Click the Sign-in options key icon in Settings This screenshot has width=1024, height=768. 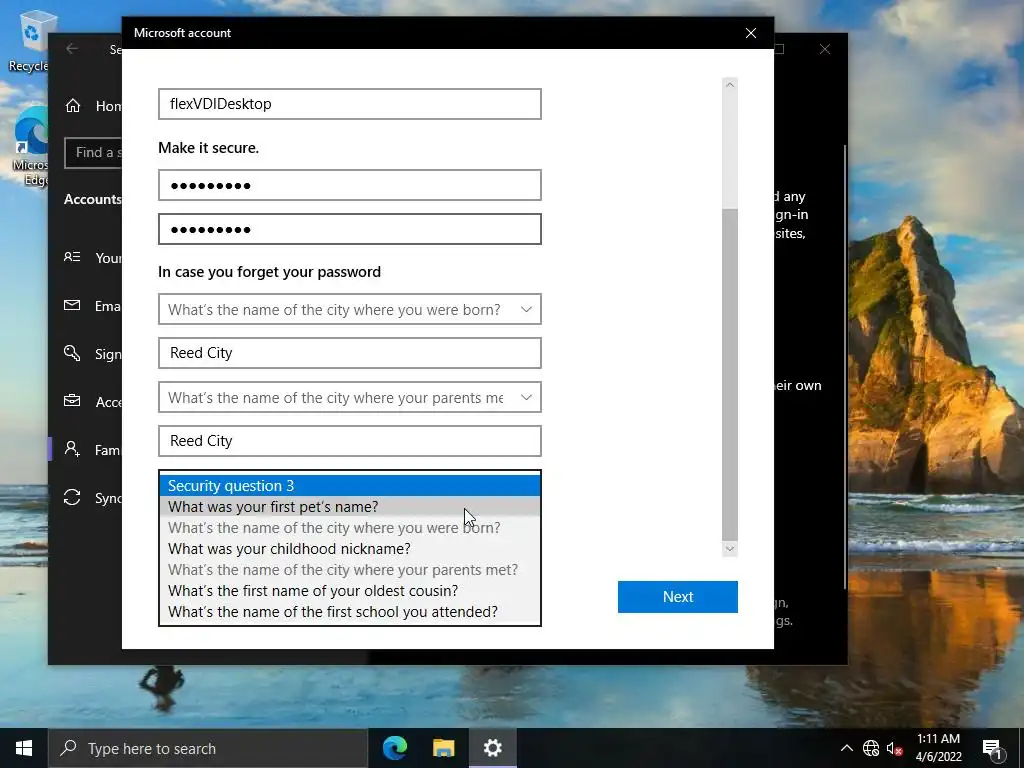(72, 353)
